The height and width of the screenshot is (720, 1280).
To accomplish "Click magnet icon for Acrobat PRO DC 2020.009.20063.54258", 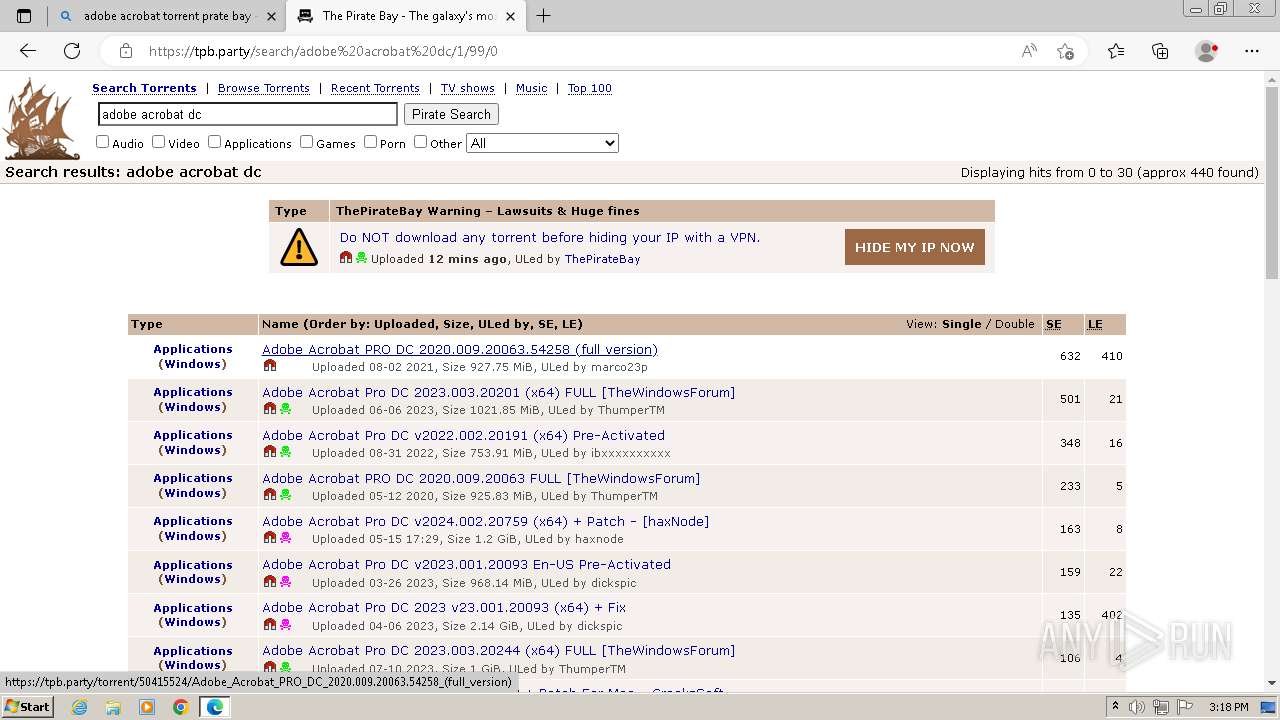I will pyautogui.click(x=269, y=366).
